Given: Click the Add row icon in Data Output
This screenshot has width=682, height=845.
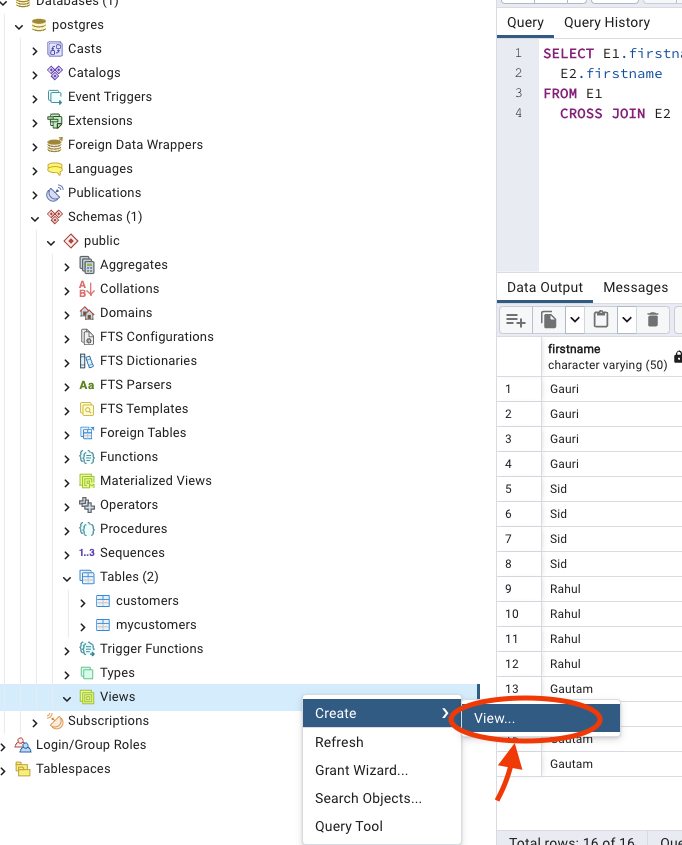Looking at the screenshot, I should pos(516,320).
